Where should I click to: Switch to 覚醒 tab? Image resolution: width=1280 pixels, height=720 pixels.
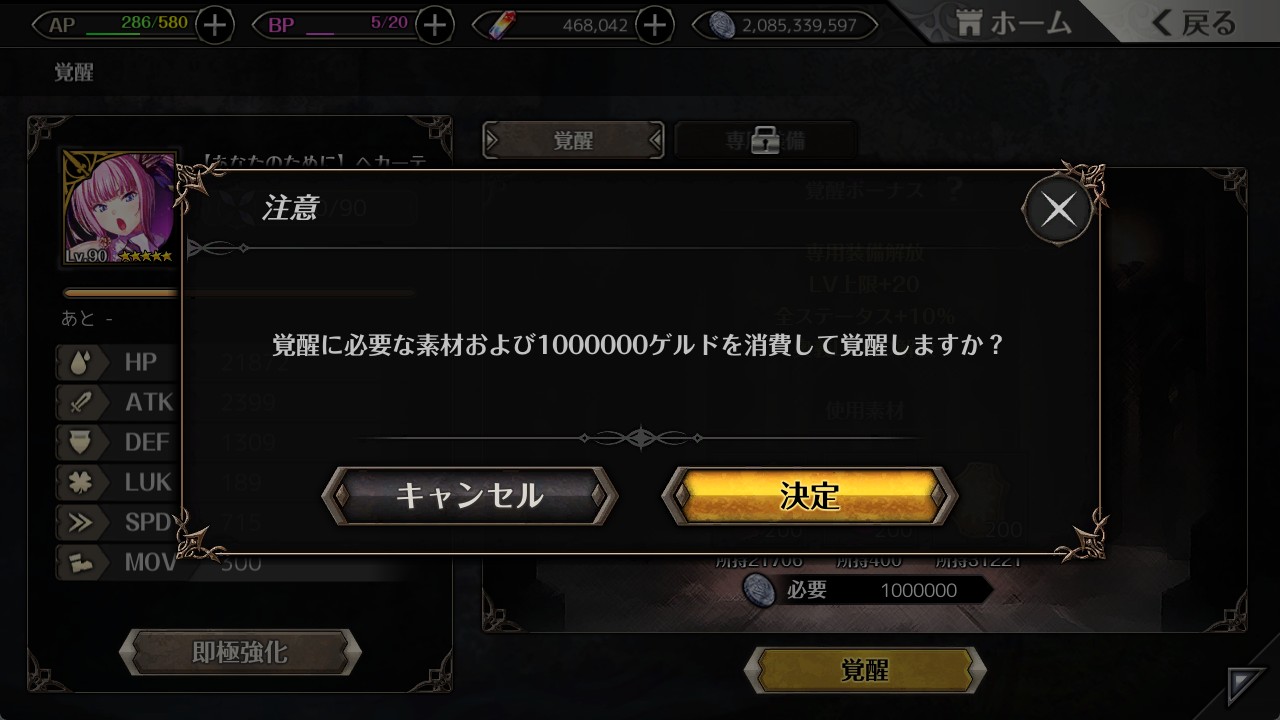(573, 141)
